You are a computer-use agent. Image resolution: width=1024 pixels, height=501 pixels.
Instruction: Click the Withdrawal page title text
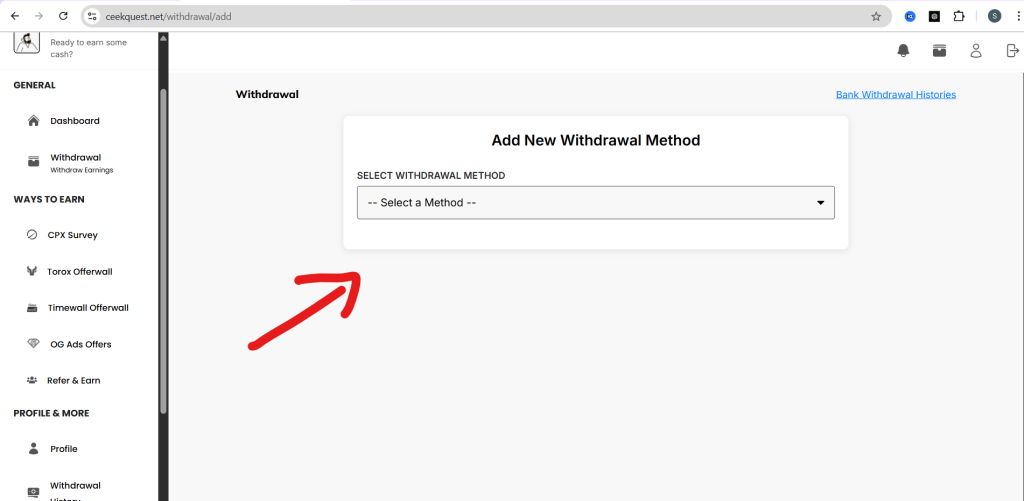click(x=267, y=94)
